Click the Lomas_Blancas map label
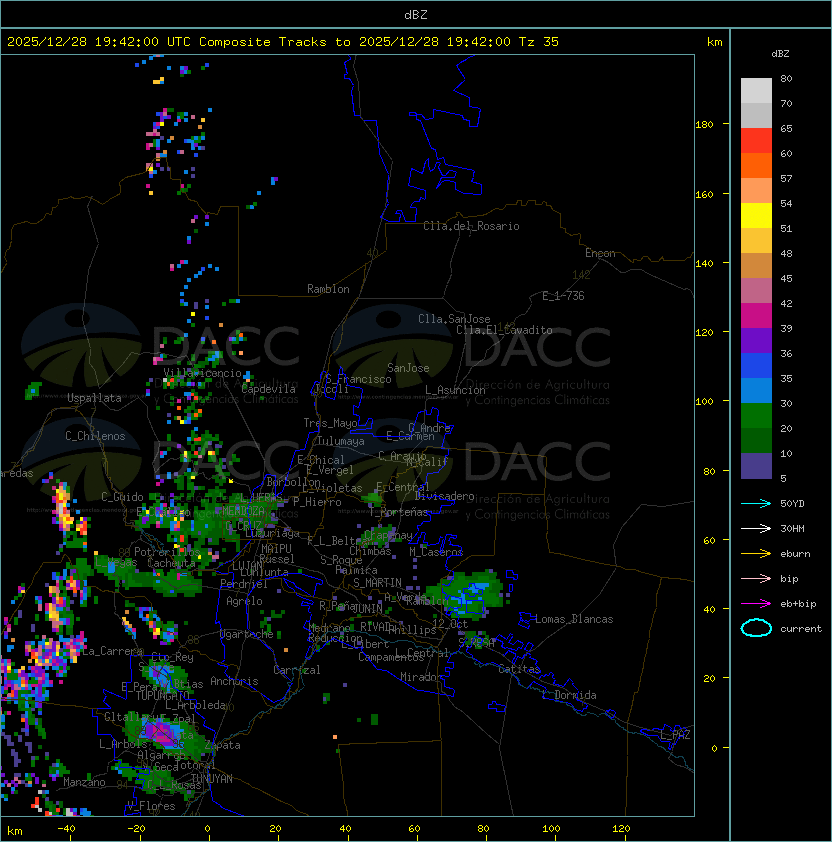This screenshot has height=842, width=832. coord(574,619)
